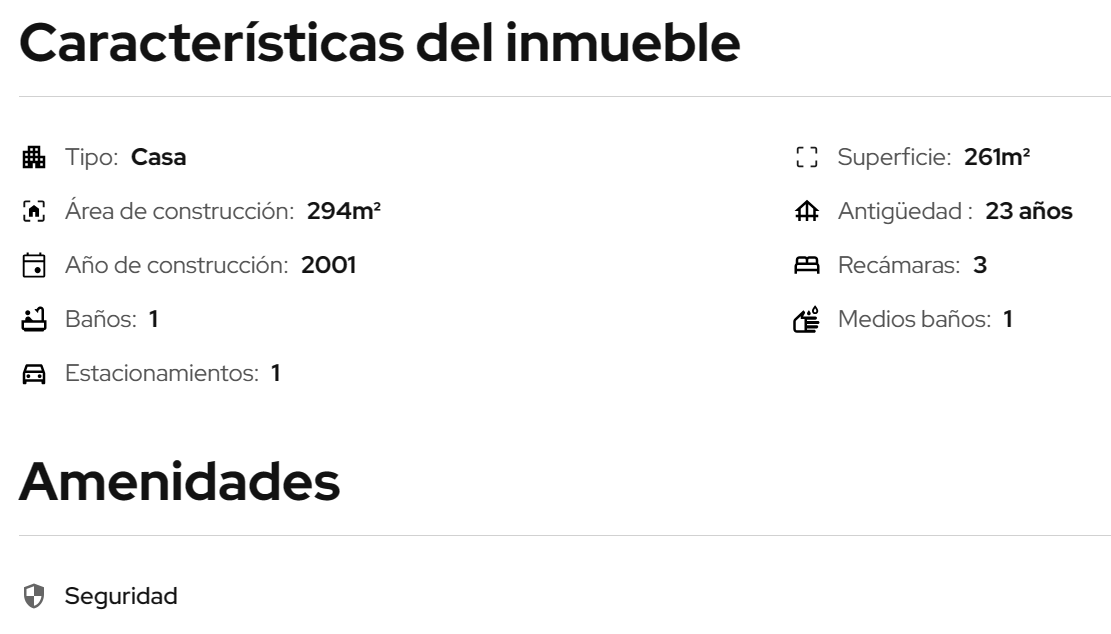The width and height of the screenshot is (1111, 634).
Task: Click the calendar icon for Año de construcción
Action: click(34, 266)
